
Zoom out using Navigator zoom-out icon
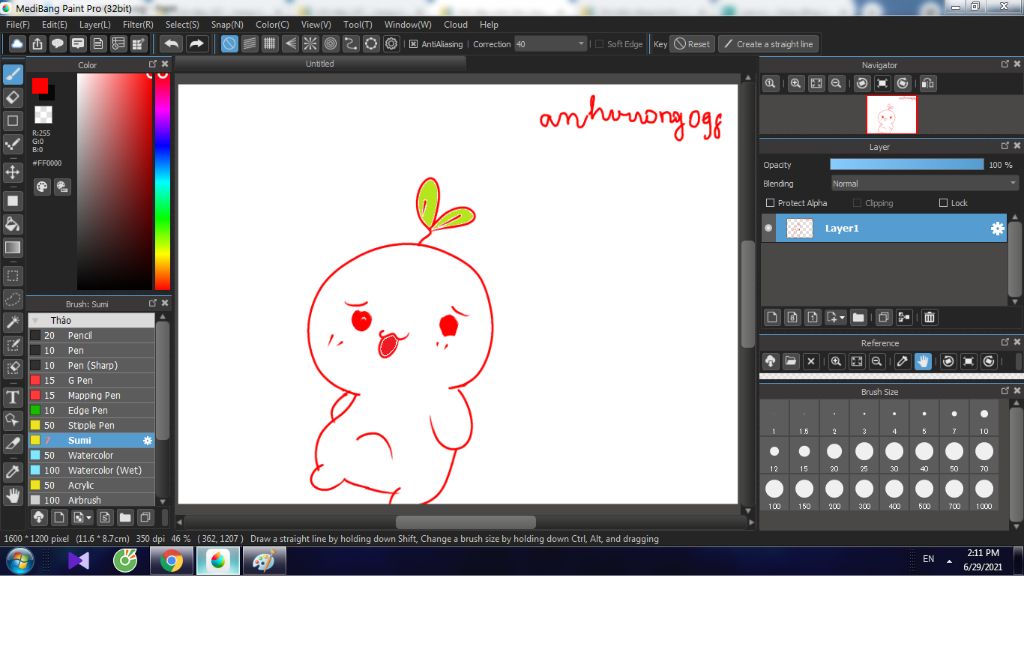(836, 83)
